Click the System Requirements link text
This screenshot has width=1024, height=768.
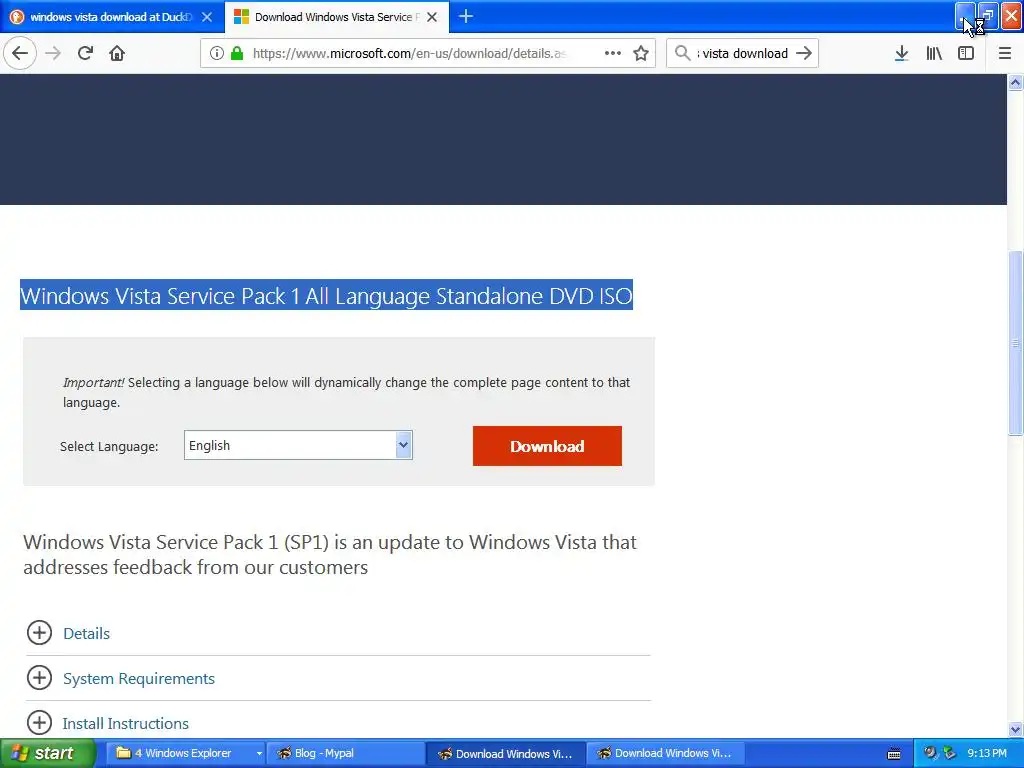click(138, 679)
